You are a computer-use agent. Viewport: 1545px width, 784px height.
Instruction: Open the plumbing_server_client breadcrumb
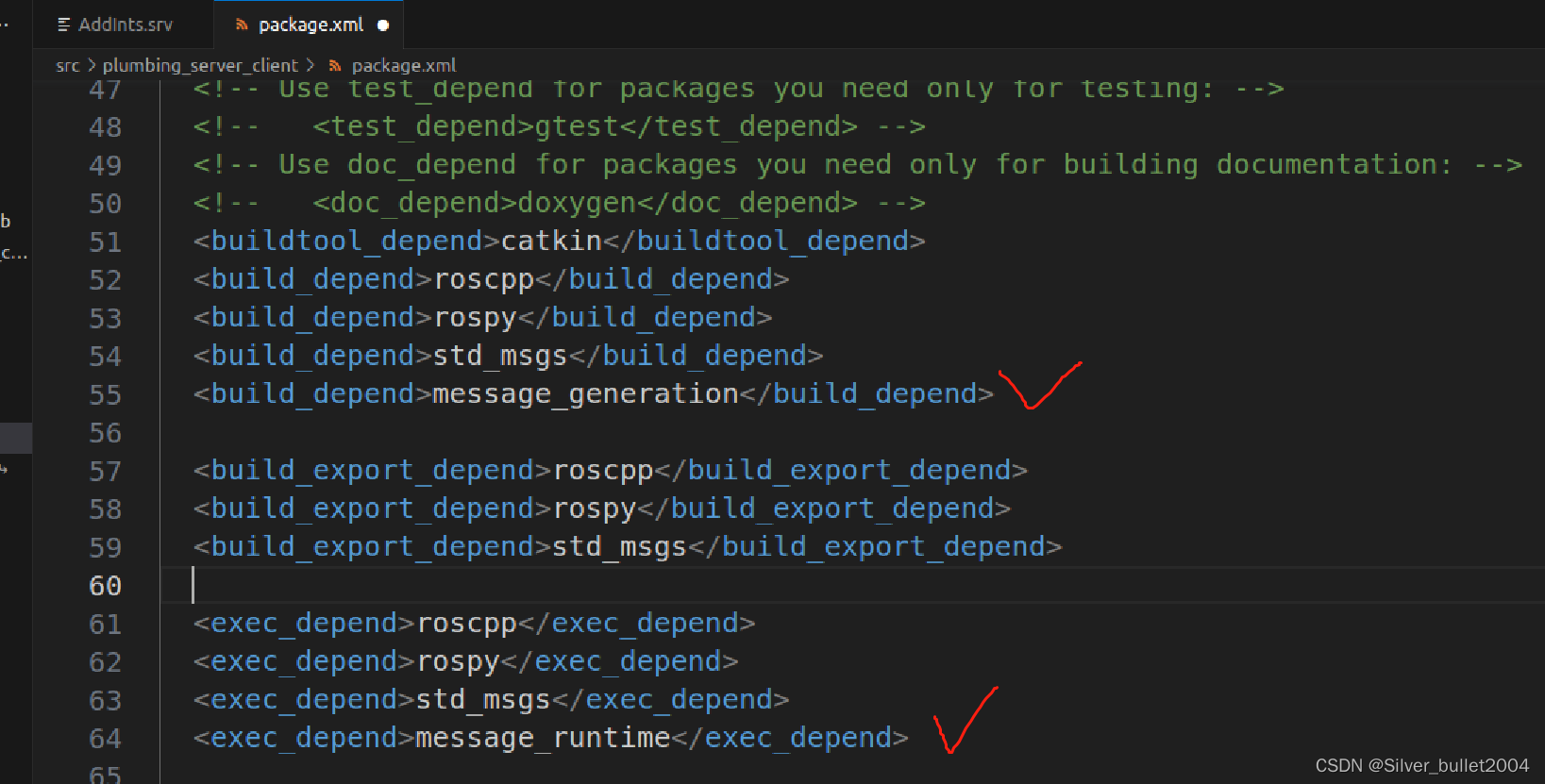click(x=200, y=65)
